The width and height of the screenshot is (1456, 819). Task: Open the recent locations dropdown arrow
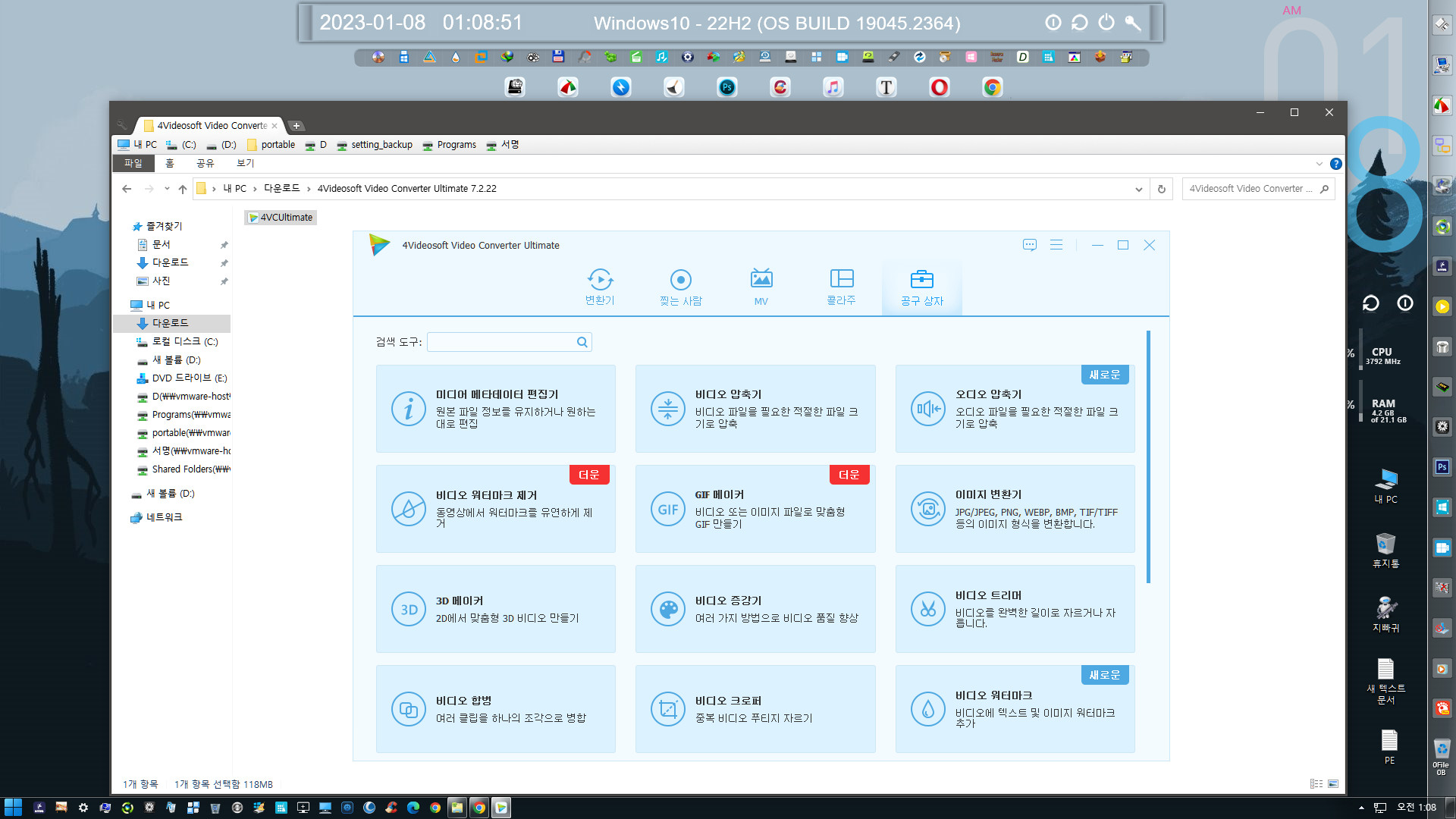point(167,189)
